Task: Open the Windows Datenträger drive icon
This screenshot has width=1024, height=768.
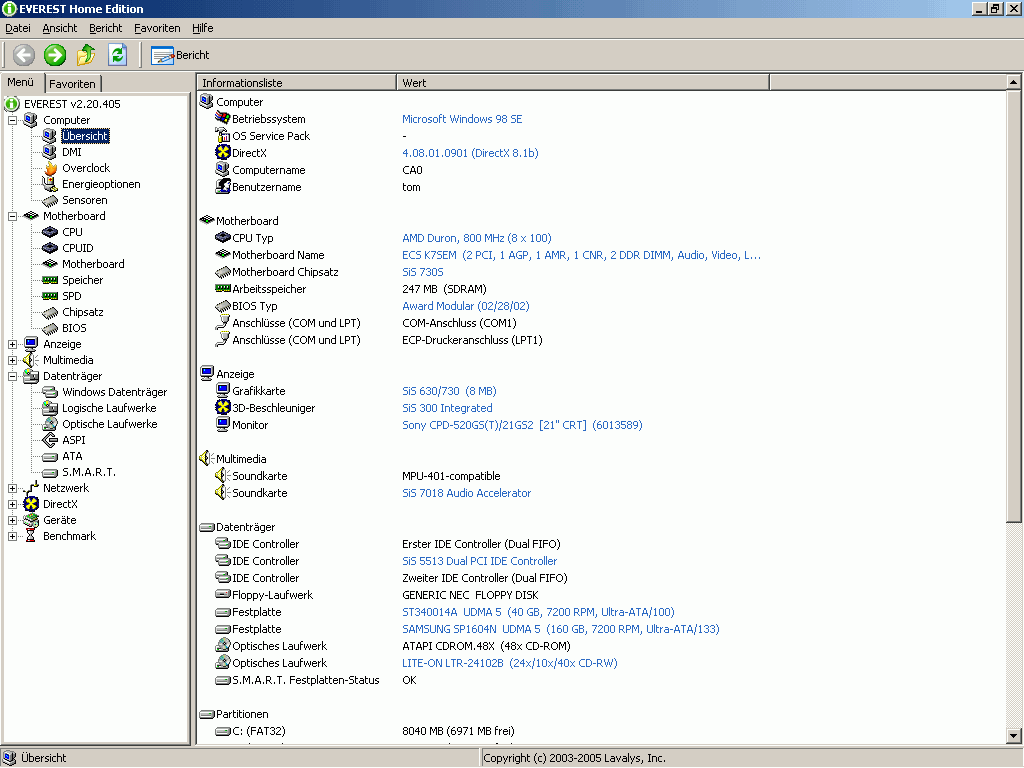Action: pyautogui.click(x=50, y=392)
